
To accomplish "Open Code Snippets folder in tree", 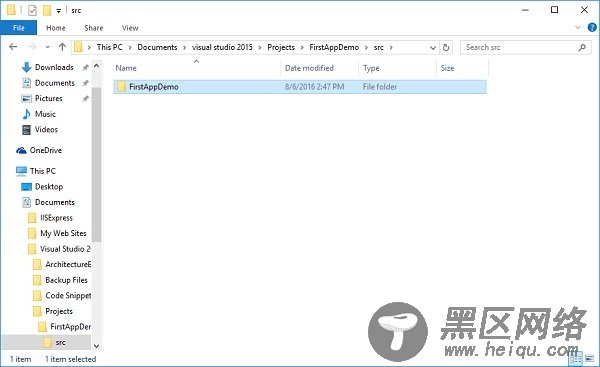I will [x=68, y=295].
